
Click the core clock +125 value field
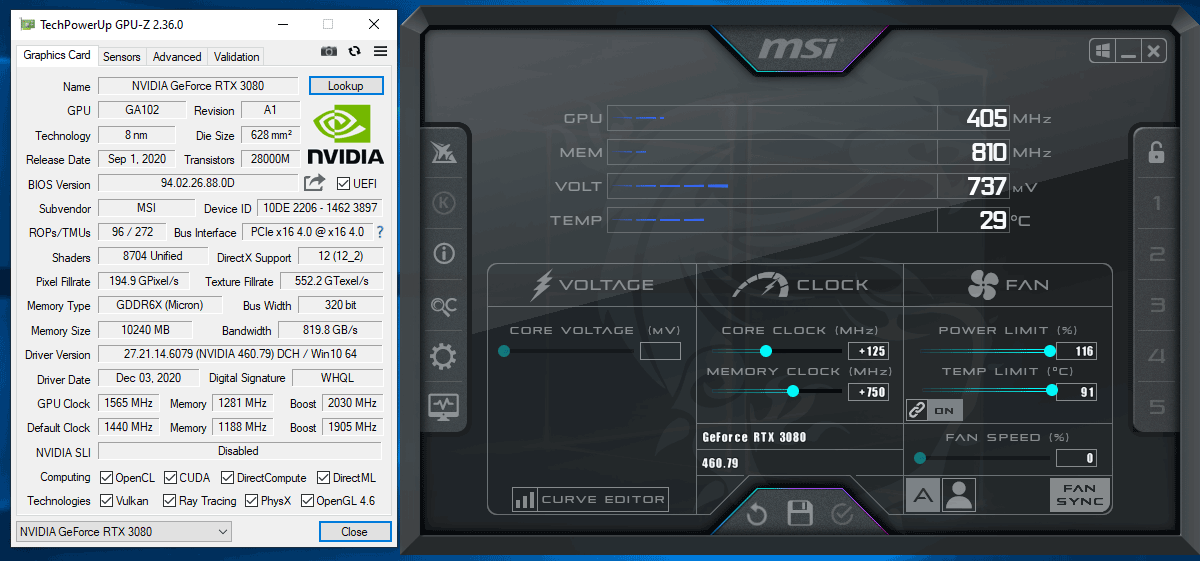tap(868, 351)
